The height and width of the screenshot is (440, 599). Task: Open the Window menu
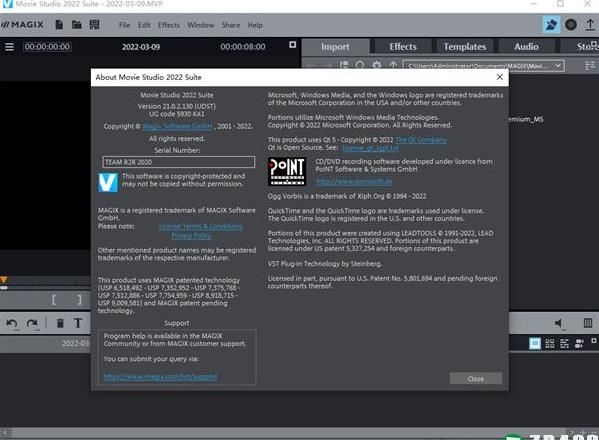click(201, 25)
